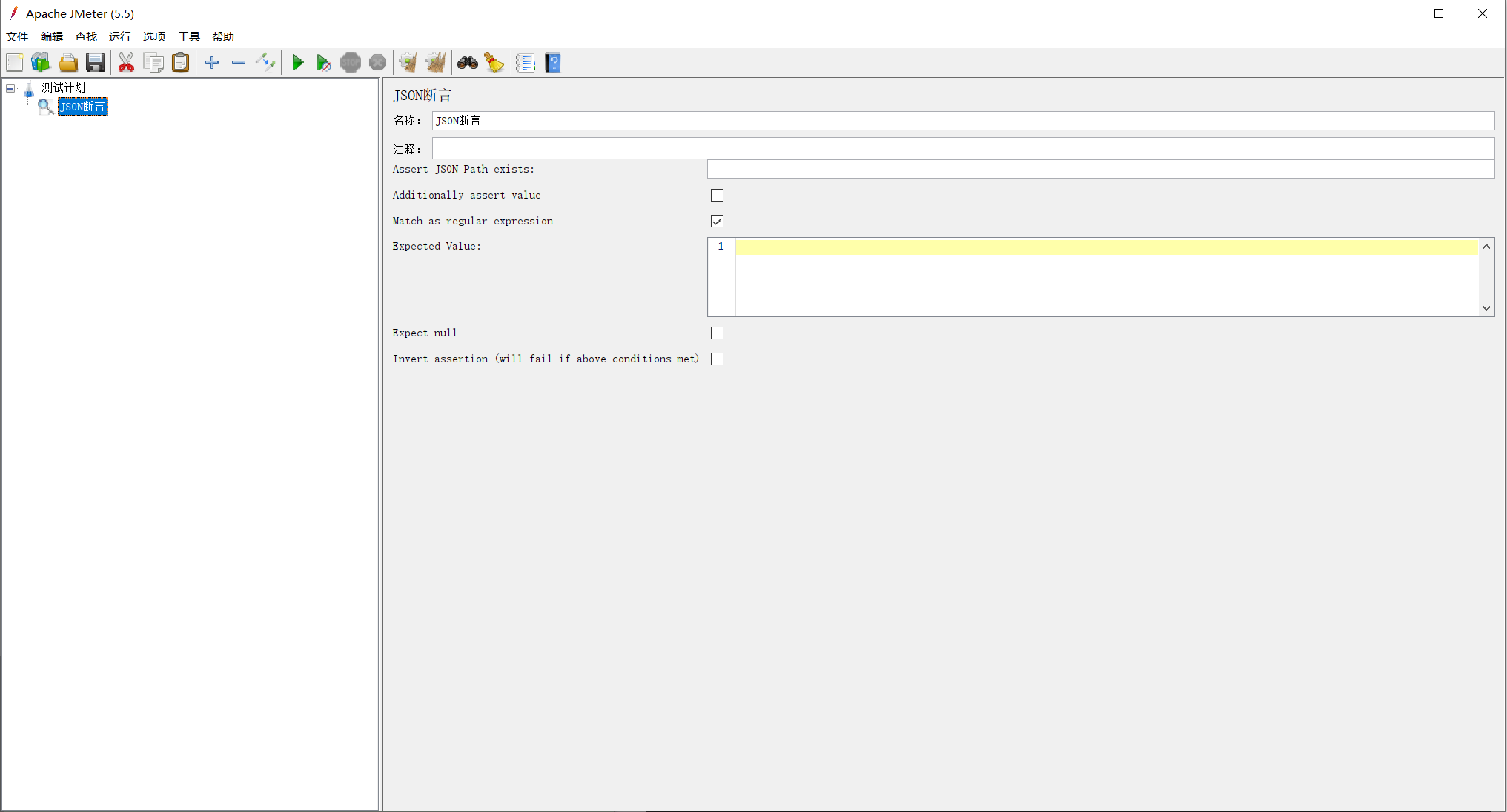Click the New test plan icon
The height and width of the screenshot is (812, 1507).
(x=15, y=63)
